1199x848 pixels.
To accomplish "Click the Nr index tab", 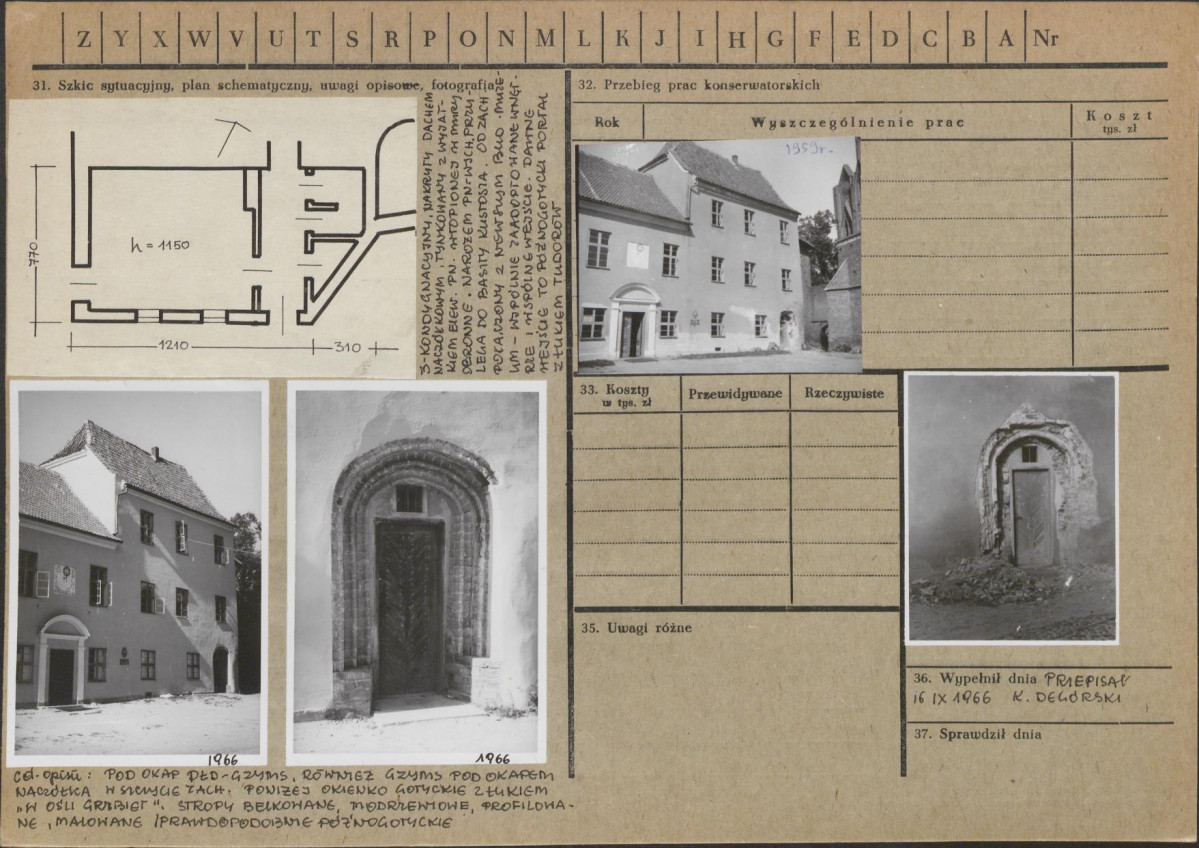I will click(1047, 39).
